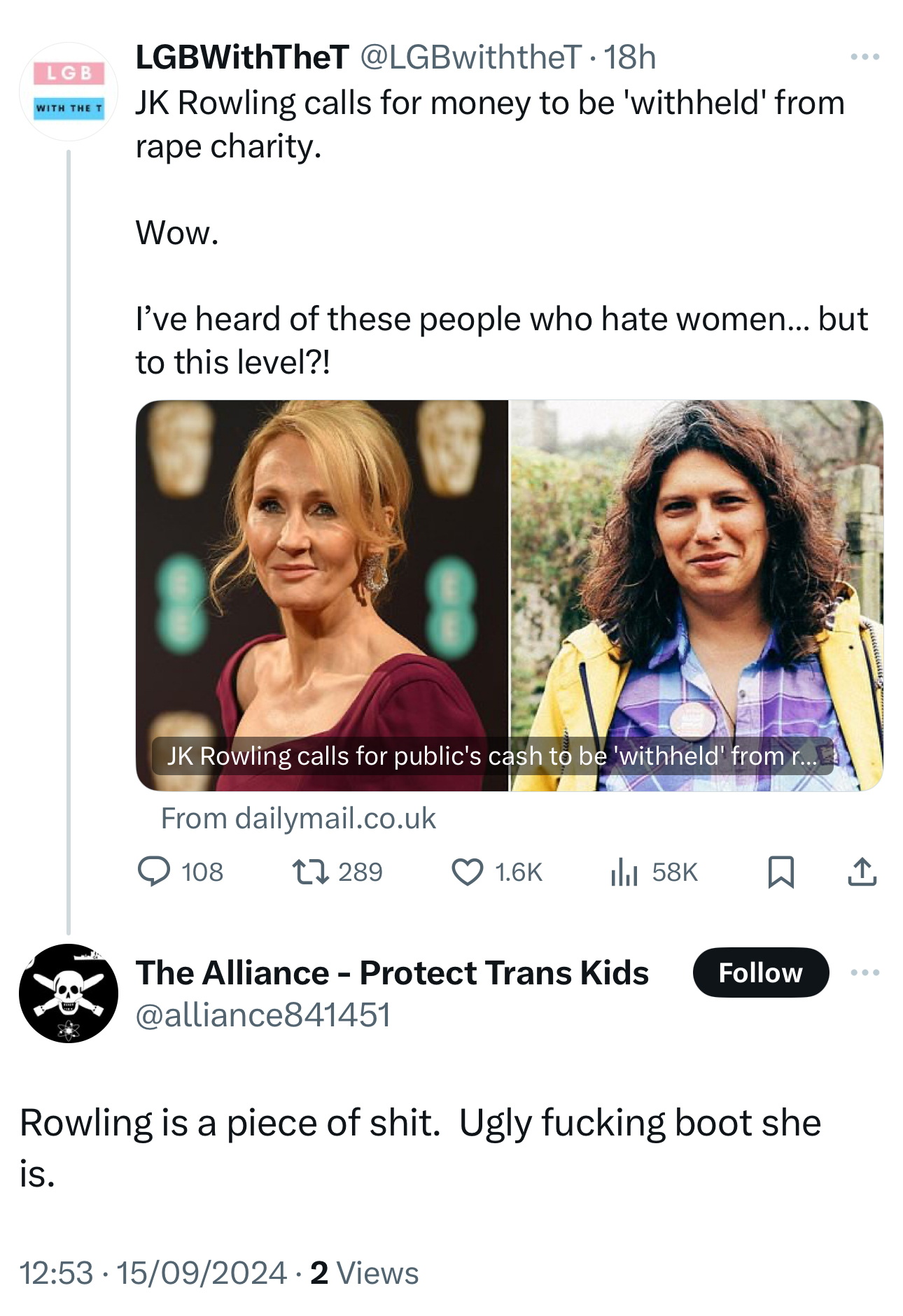
Task: Click The Alliance - Protect Trans Kids name
Action: pyautogui.click(x=392, y=972)
